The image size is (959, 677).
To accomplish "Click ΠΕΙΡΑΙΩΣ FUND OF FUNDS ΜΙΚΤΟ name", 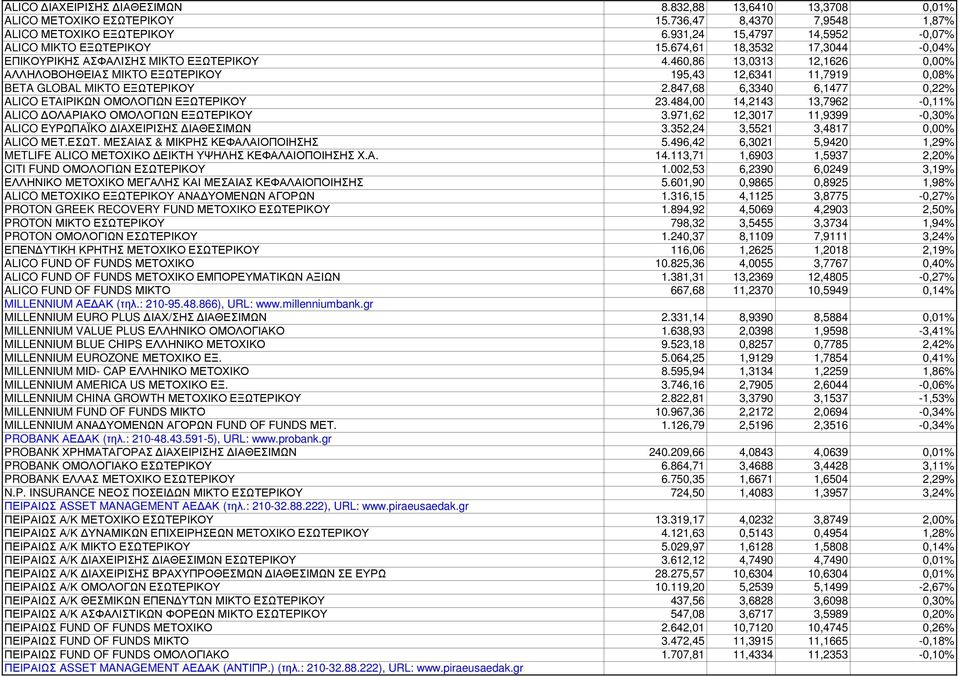I will pyautogui.click(x=97, y=642).
